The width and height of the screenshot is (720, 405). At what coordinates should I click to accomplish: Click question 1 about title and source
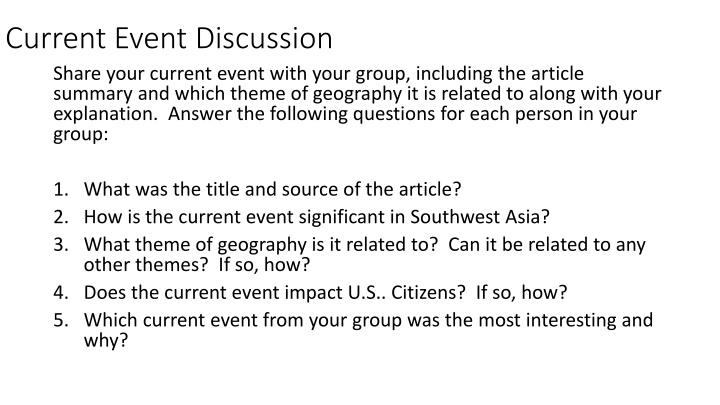click(272, 189)
